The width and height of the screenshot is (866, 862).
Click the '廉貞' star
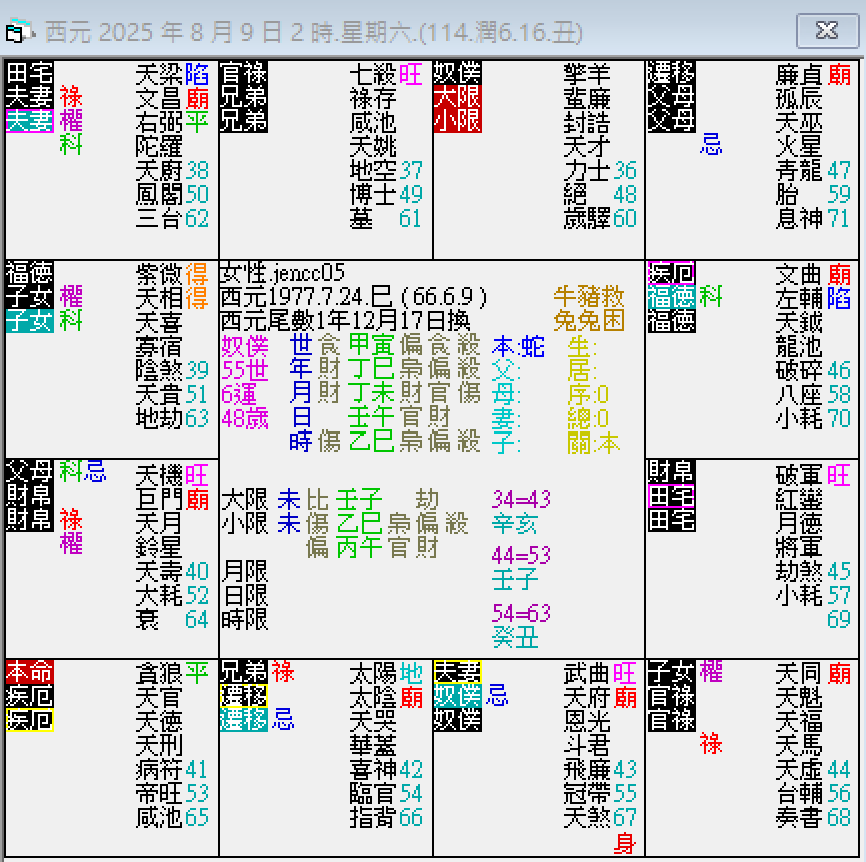(799, 75)
